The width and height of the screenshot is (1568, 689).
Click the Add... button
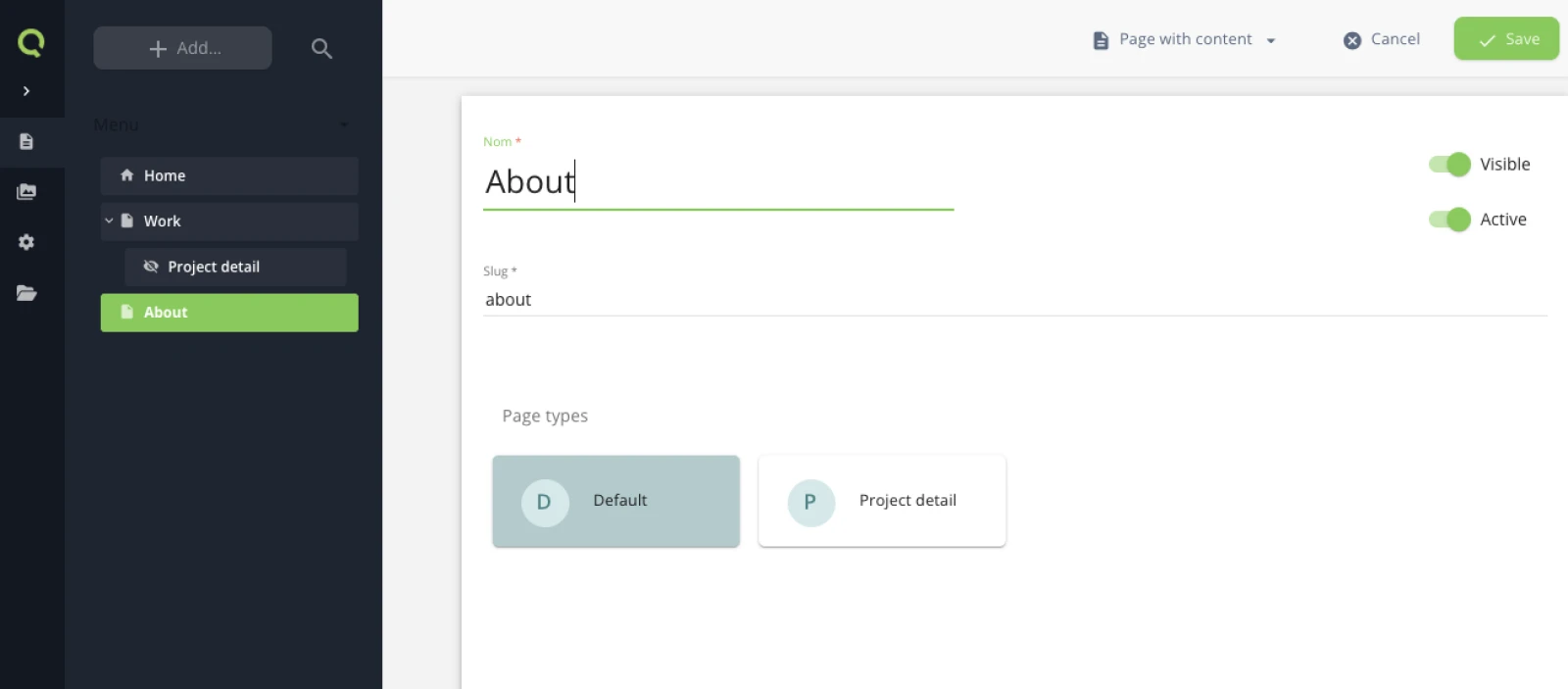click(x=182, y=48)
